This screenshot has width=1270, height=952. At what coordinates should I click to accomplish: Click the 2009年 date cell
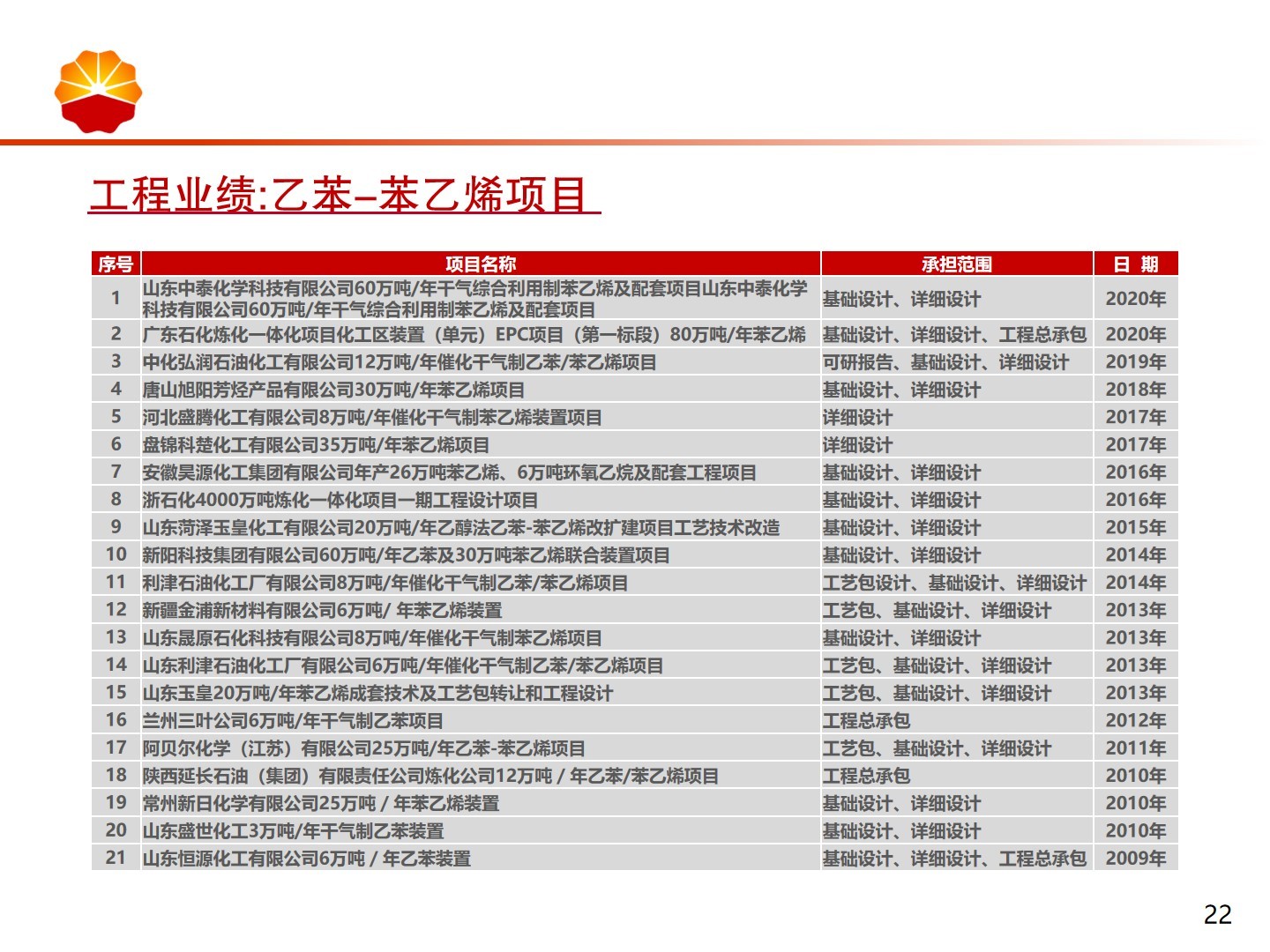[x=1136, y=859]
